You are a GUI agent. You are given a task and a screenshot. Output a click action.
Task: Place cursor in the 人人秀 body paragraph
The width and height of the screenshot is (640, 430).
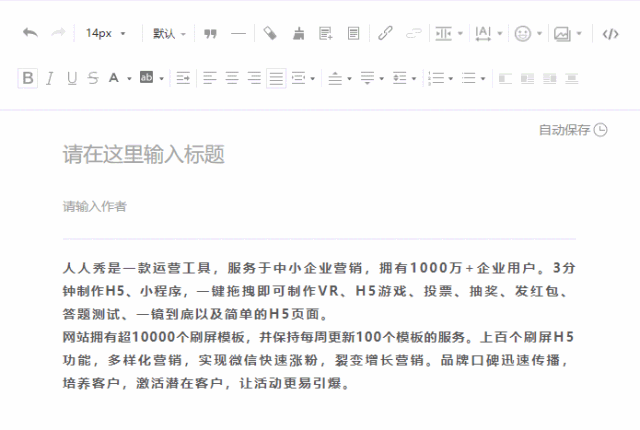(x=319, y=291)
